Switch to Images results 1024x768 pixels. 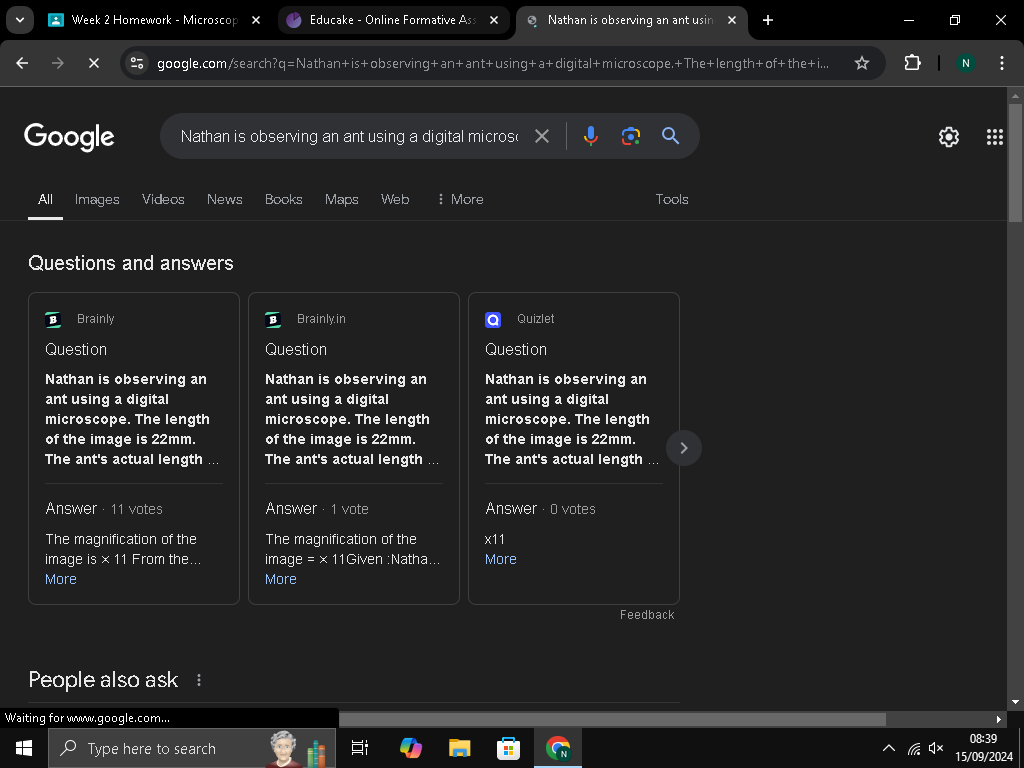point(97,199)
